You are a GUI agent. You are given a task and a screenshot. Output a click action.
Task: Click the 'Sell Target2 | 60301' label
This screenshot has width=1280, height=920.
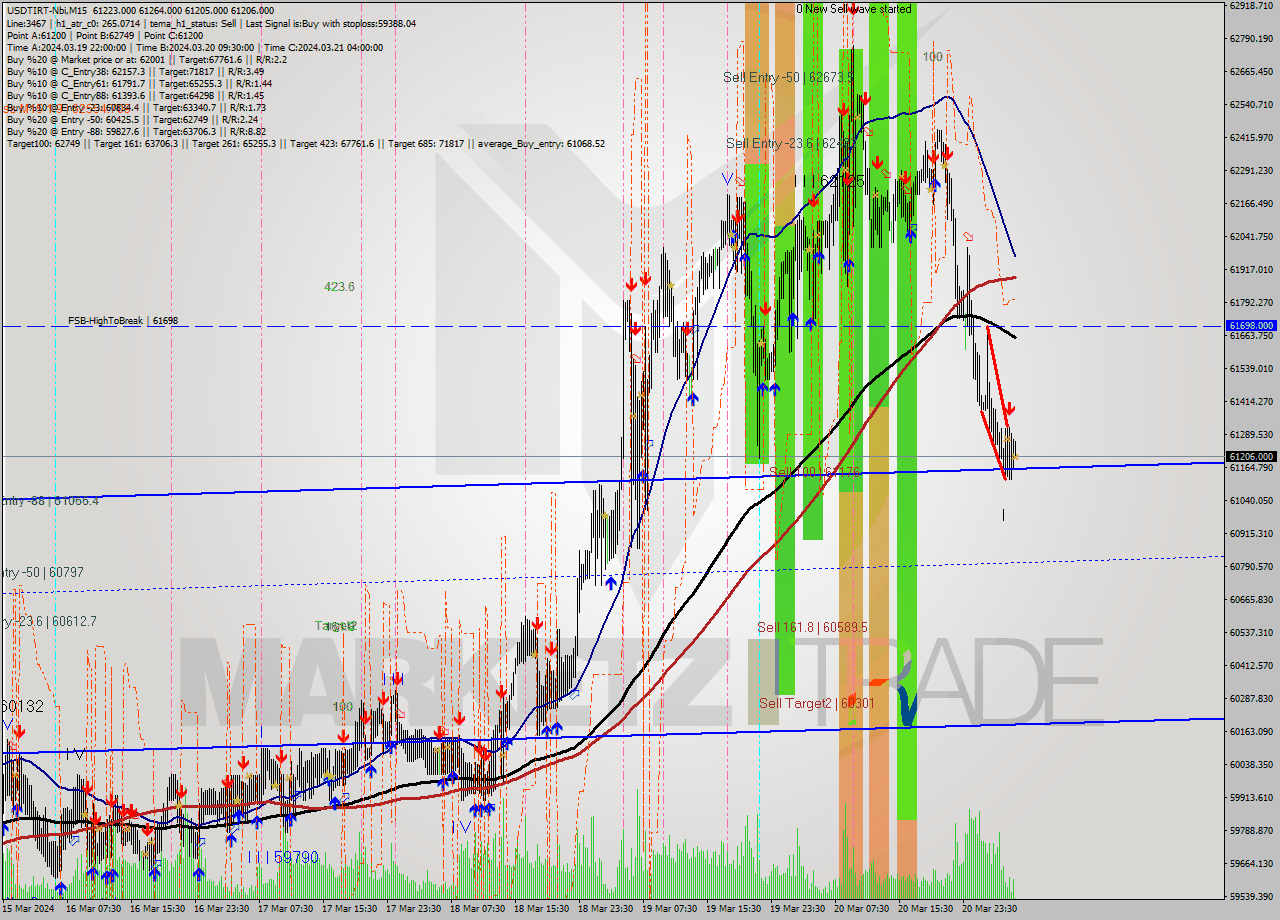(x=817, y=703)
